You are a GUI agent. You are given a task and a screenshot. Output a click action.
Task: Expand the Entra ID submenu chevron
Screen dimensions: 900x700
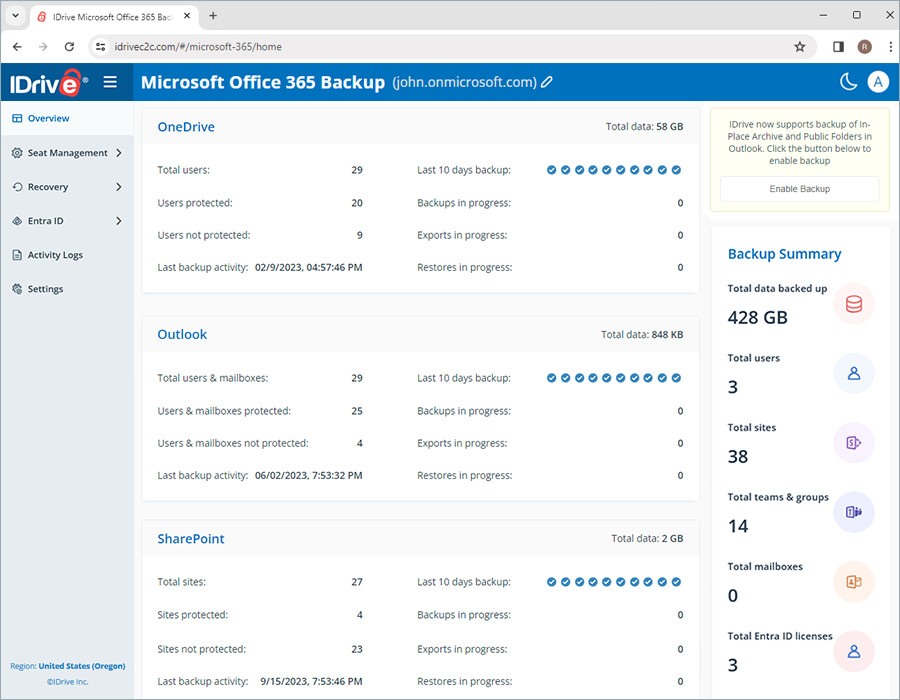click(119, 221)
